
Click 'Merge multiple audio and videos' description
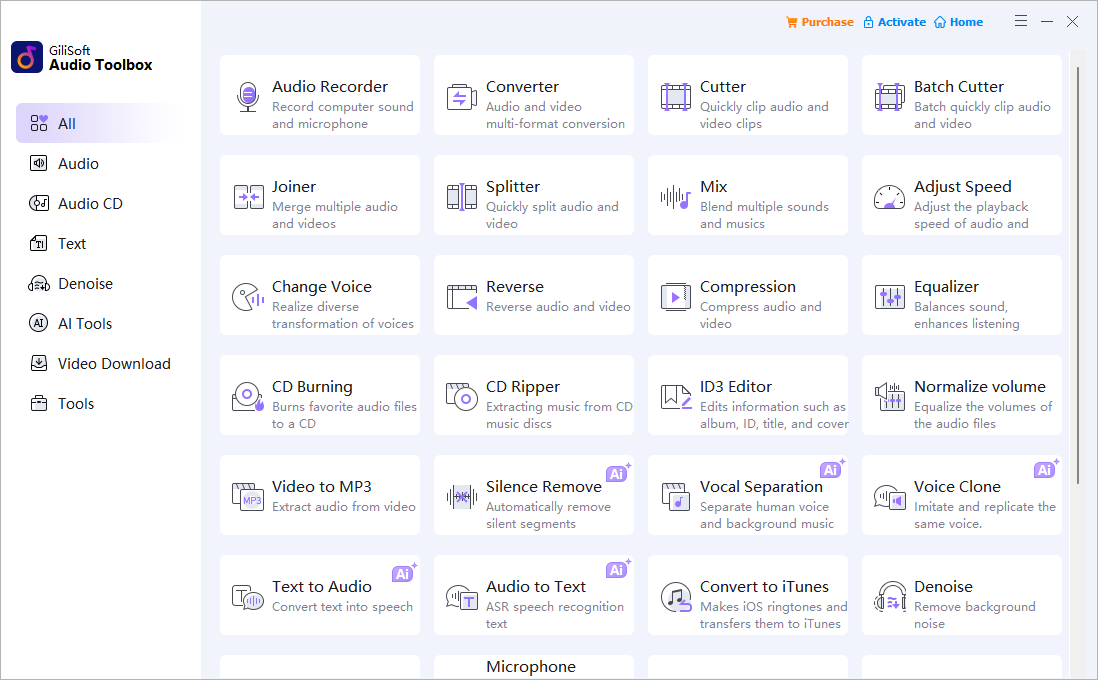[x=335, y=215]
